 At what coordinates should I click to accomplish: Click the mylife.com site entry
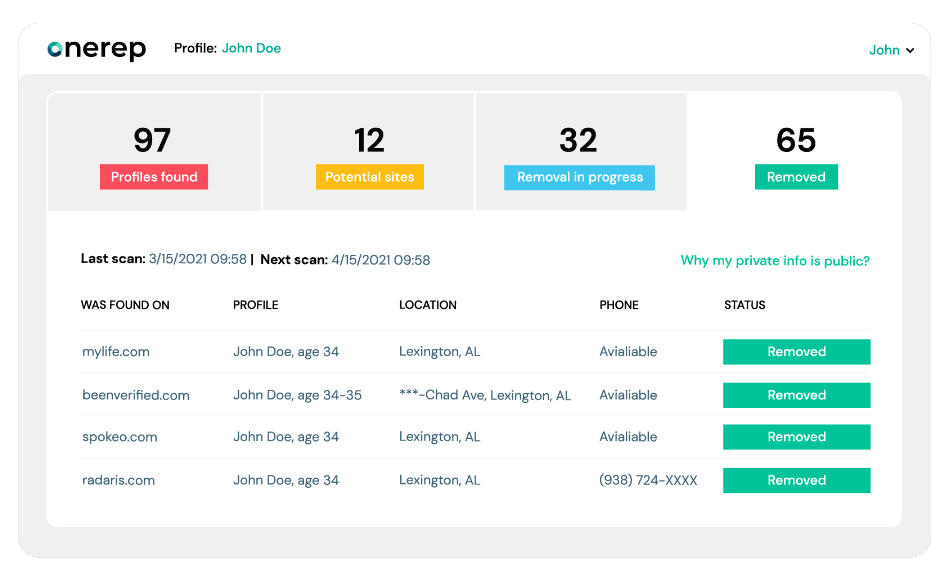pos(115,351)
